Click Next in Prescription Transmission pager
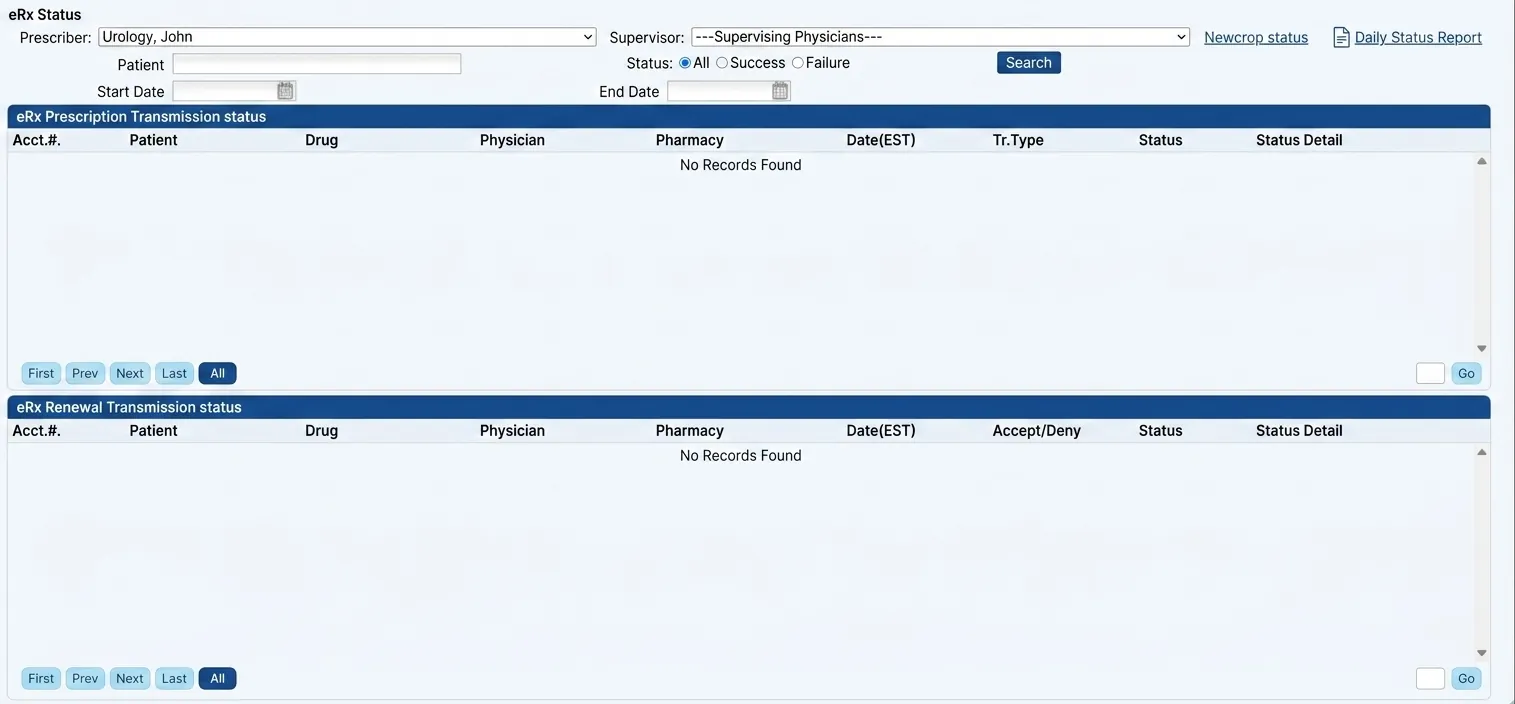The image size is (1515, 704). tap(130, 373)
